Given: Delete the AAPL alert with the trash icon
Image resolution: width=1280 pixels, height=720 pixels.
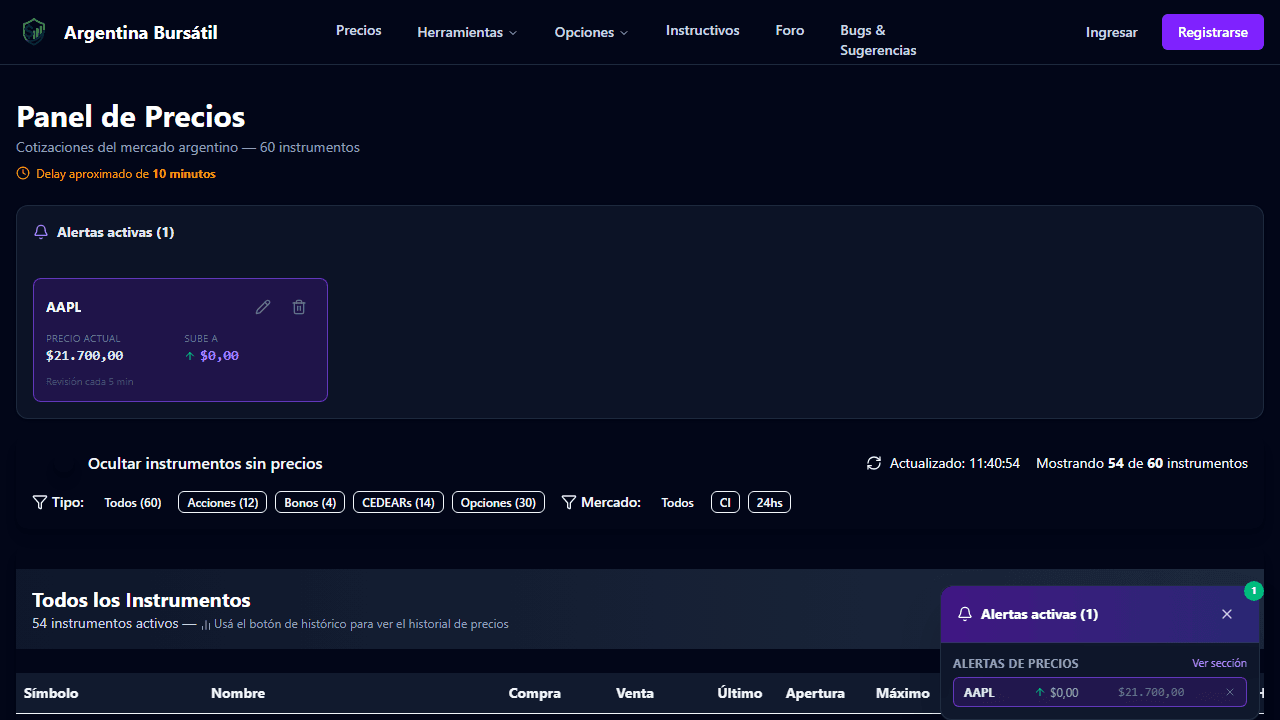Looking at the screenshot, I should [x=299, y=307].
